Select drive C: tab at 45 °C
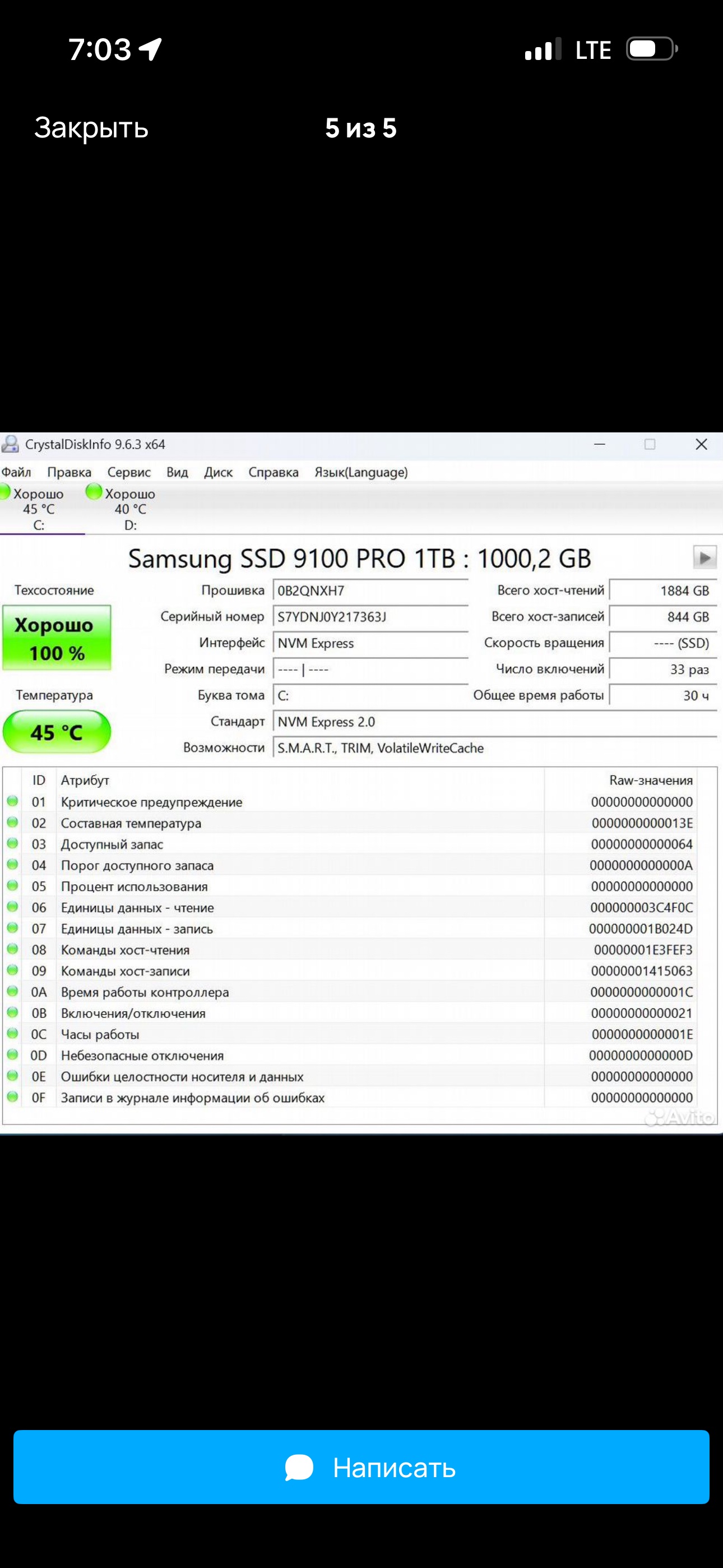The width and height of the screenshot is (723, 1568). pos(38,509)
